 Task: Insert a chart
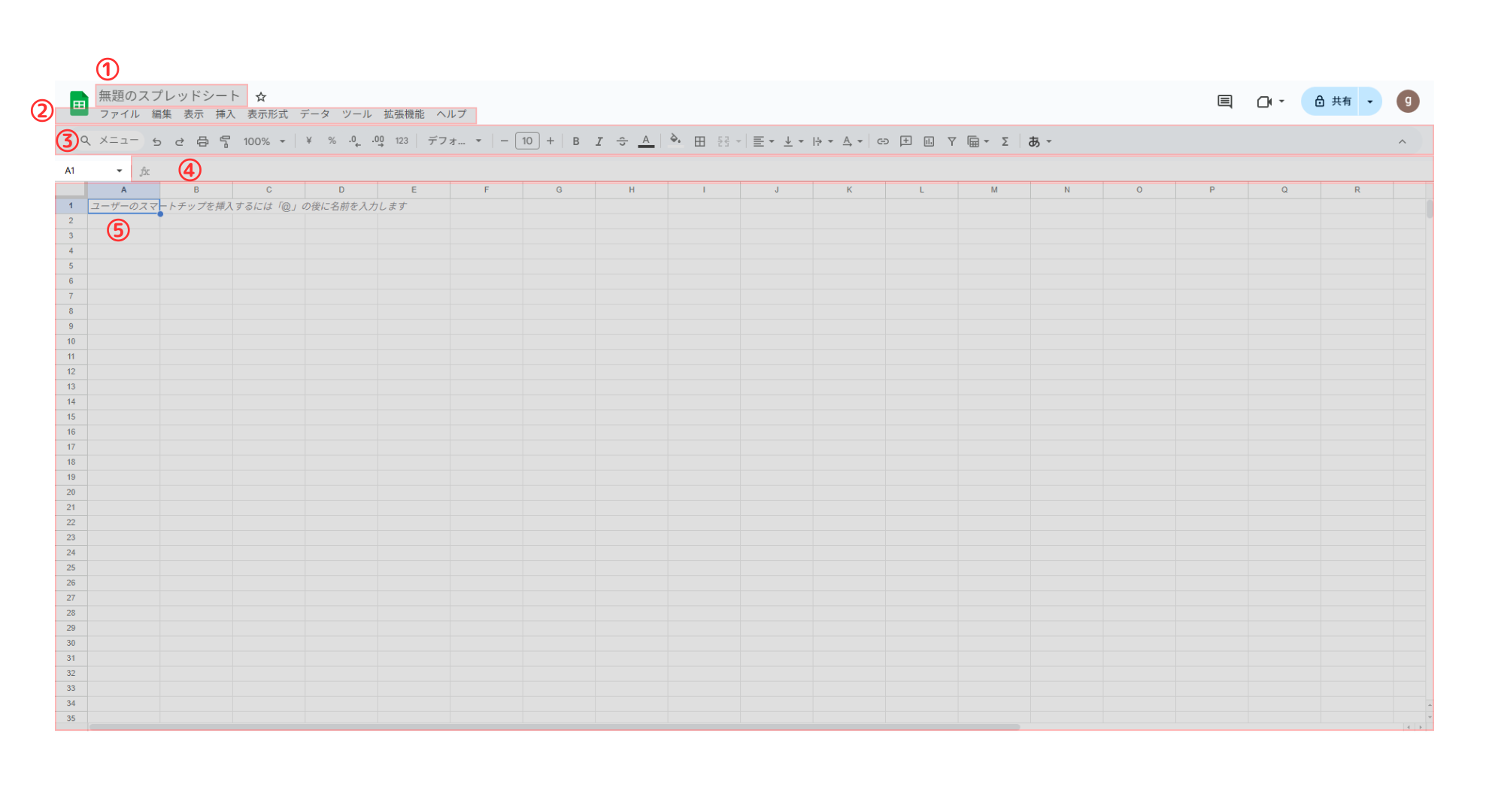pyautogui.click(x=929, y=141)
